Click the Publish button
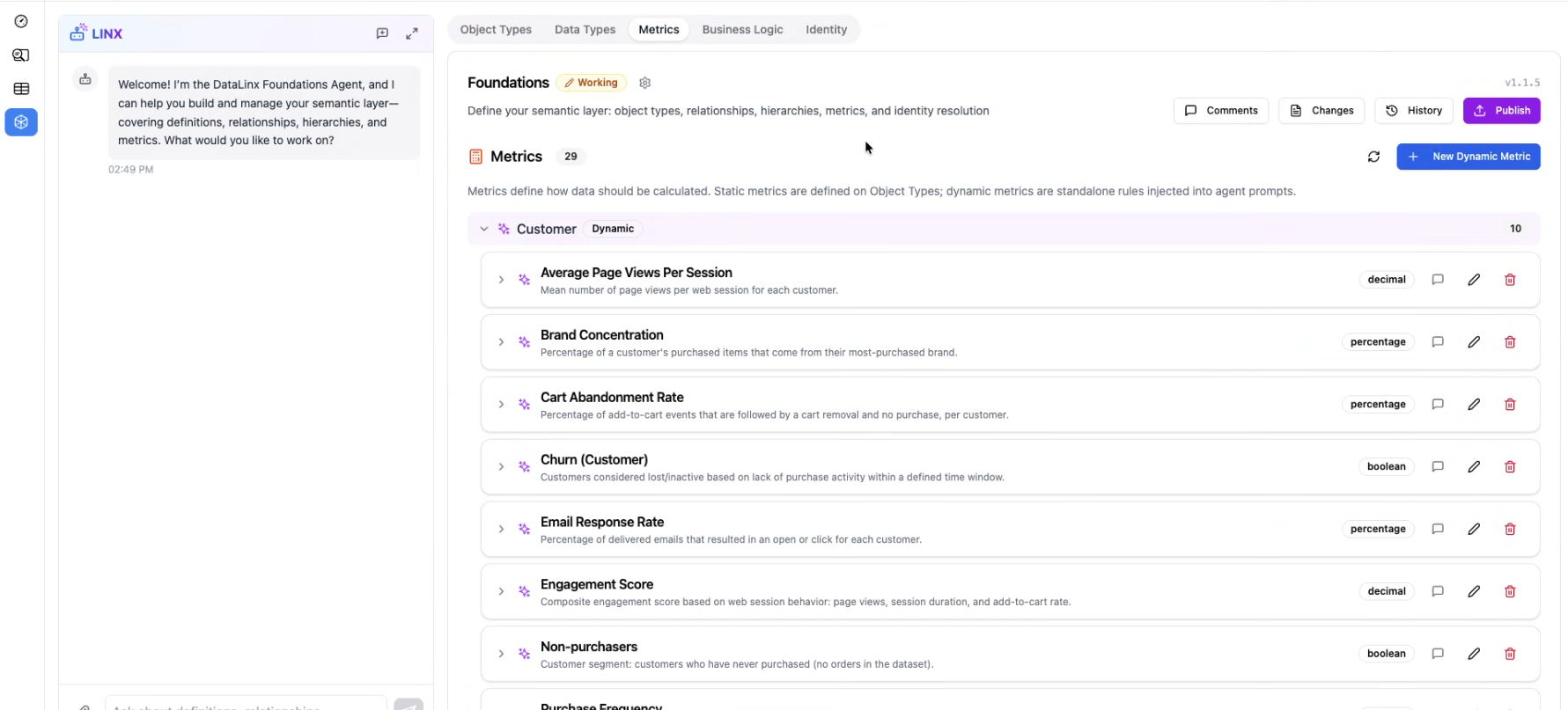Viewport: 1568px width, 710px height. tap(1501, 111)
